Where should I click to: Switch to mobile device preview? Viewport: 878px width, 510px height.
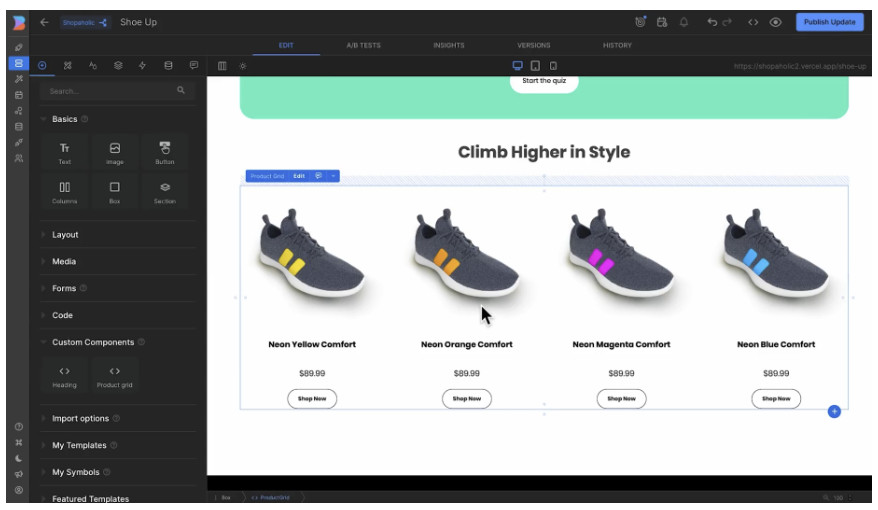pos(553,66)
